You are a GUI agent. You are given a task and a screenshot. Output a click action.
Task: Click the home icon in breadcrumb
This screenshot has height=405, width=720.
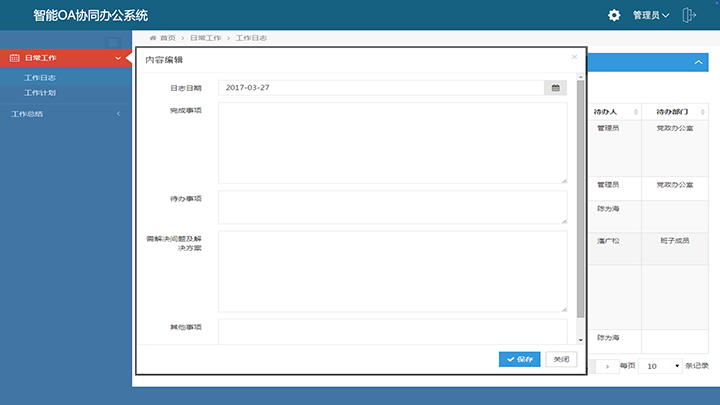click(153, 37)
